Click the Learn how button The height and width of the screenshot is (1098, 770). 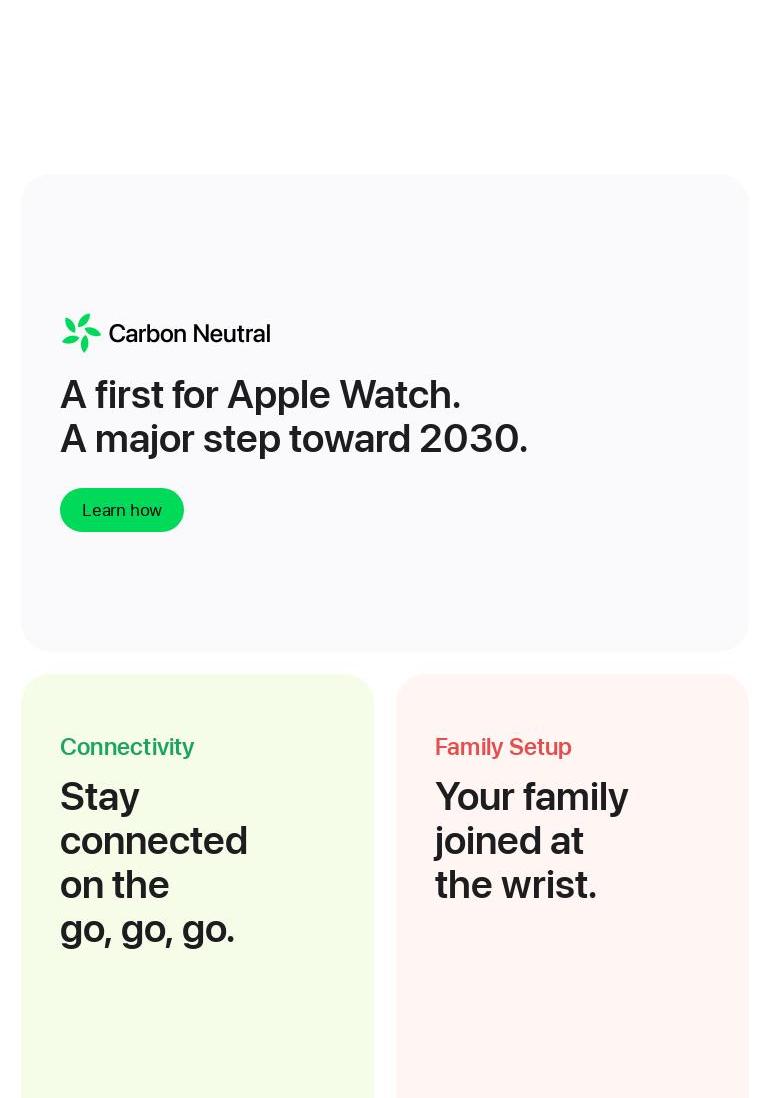tap(122, 510)
